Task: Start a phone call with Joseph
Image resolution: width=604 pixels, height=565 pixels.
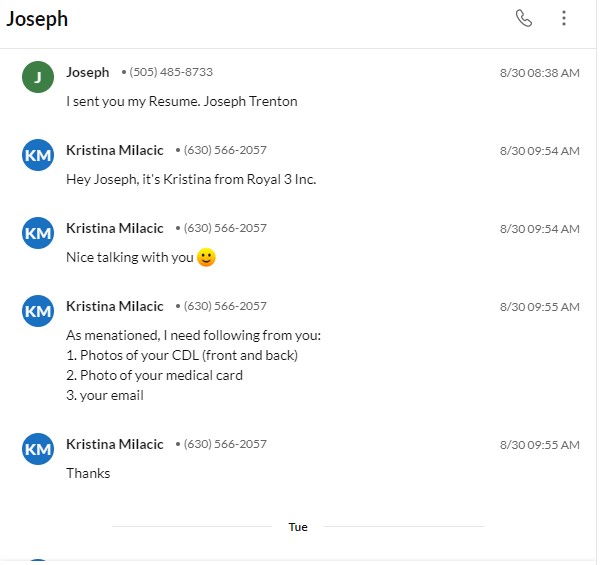Action: (x=523, y=18)
